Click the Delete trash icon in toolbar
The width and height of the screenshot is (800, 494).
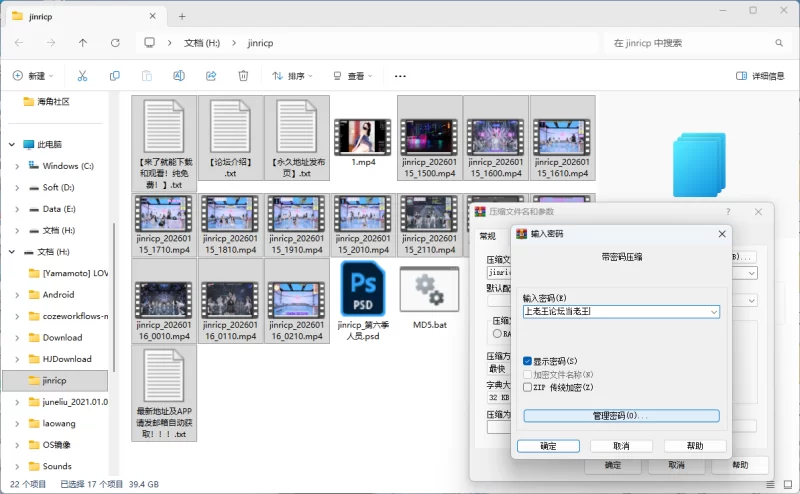[x=243, y=76]
